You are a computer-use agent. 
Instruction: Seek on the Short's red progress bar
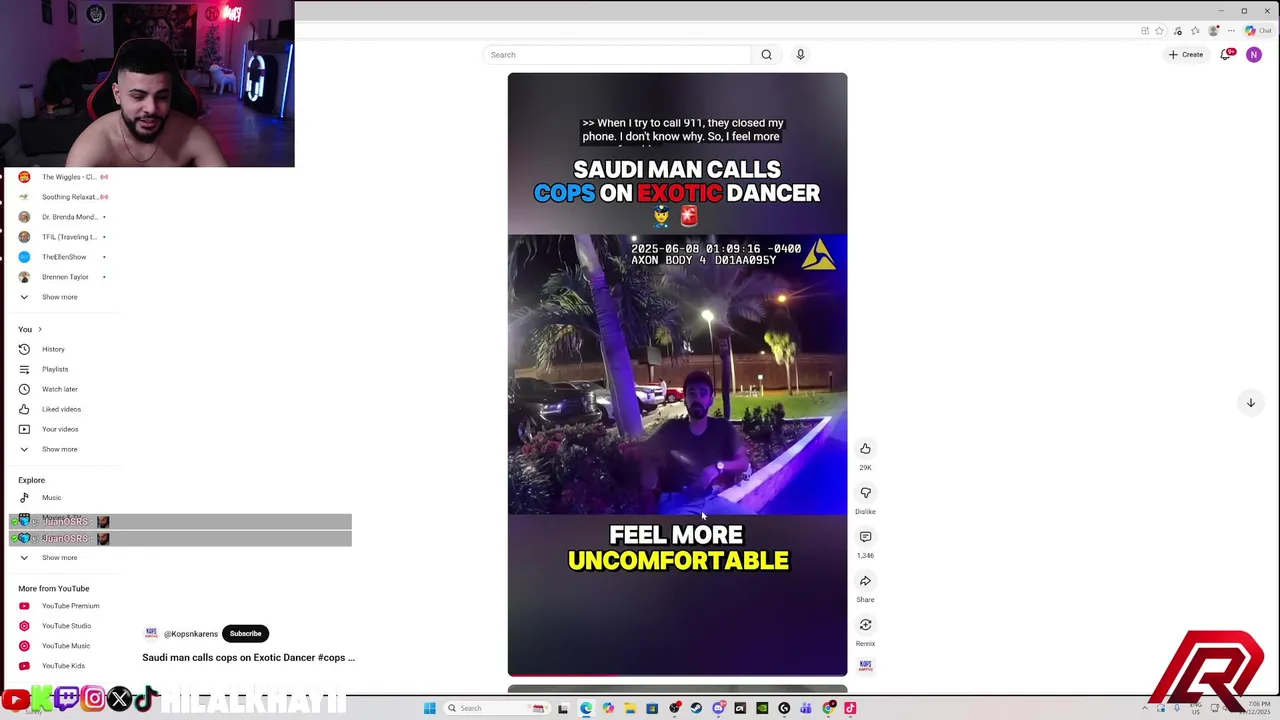[677, 675]
